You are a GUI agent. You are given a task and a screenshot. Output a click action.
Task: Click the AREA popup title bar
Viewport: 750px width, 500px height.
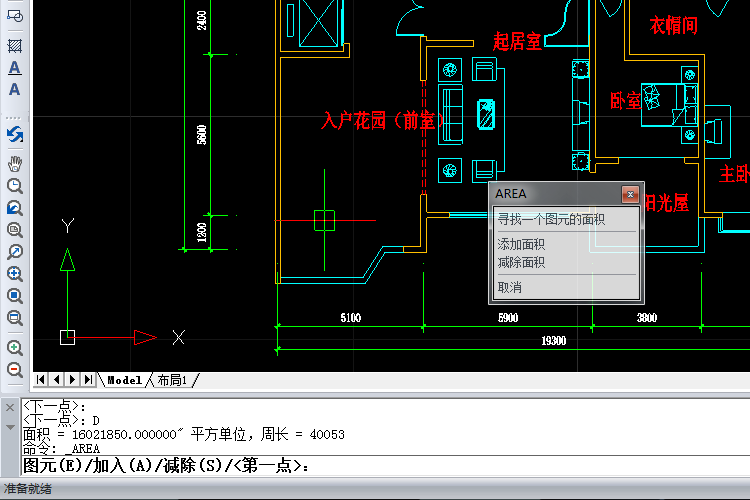[x=557, y=194]
